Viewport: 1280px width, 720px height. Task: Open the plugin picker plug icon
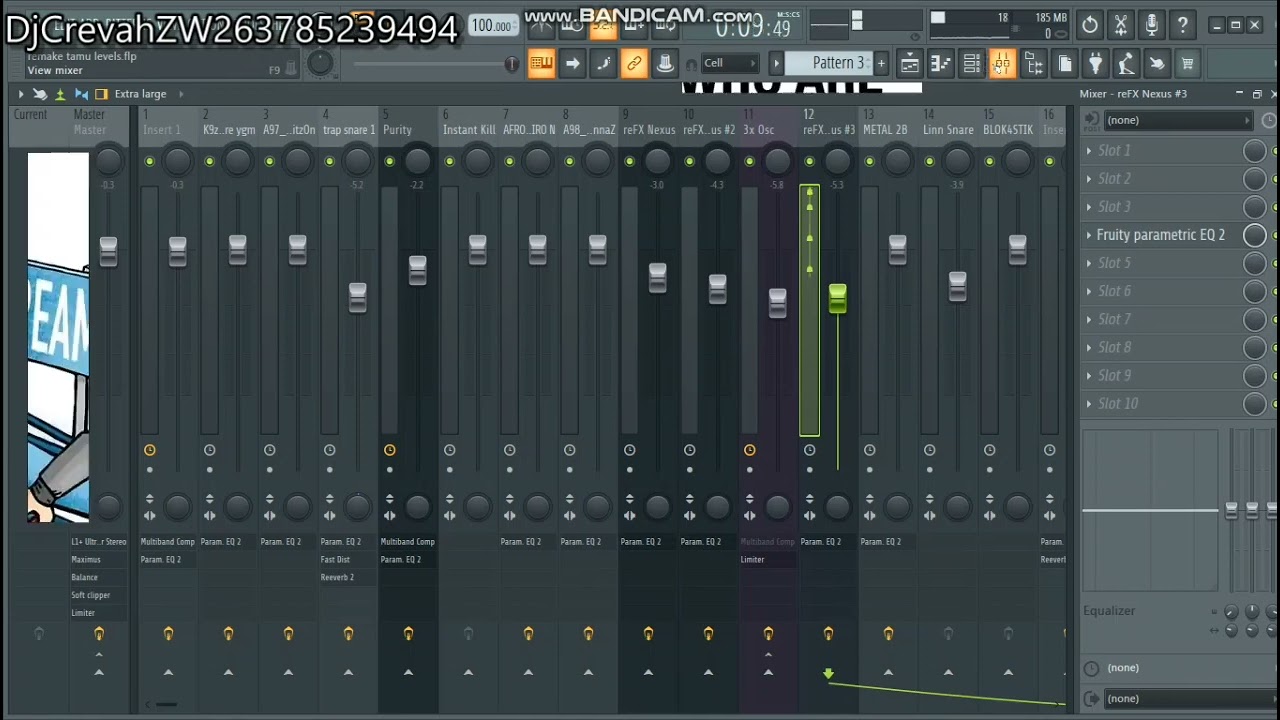tap(1096, 64)
